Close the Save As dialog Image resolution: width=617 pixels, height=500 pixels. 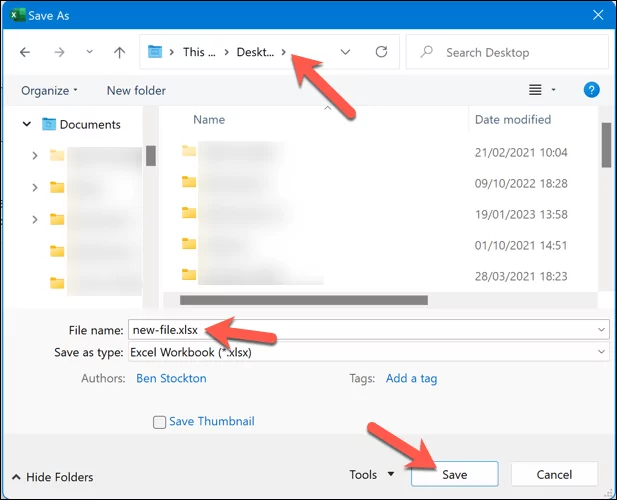[598, 15]
